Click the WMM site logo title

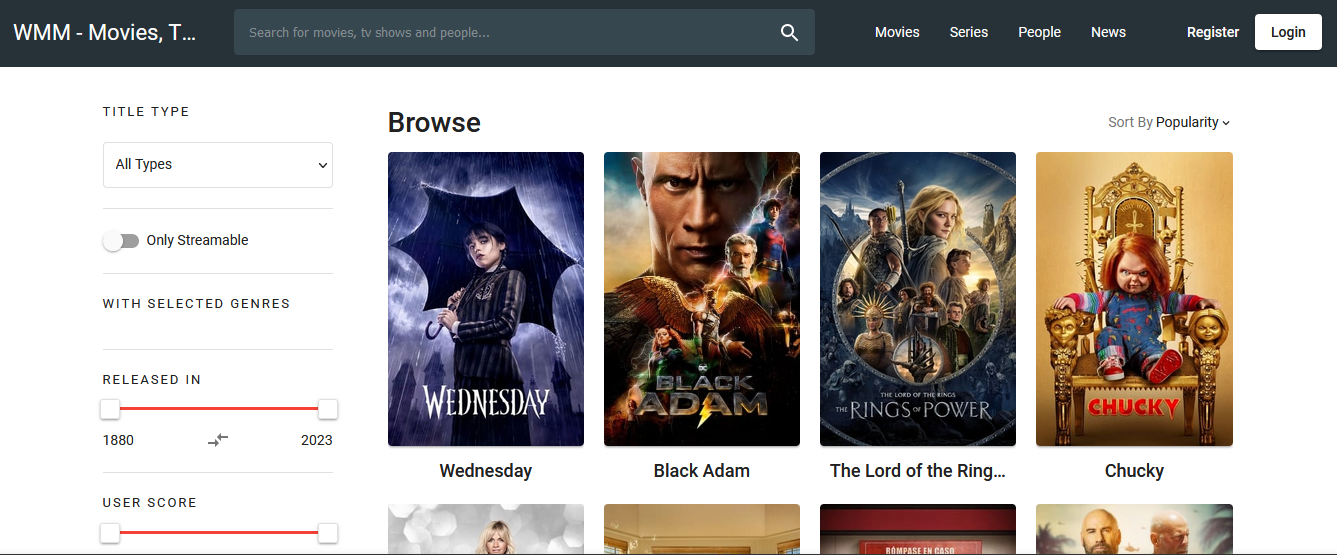click(x=105, y=33)
